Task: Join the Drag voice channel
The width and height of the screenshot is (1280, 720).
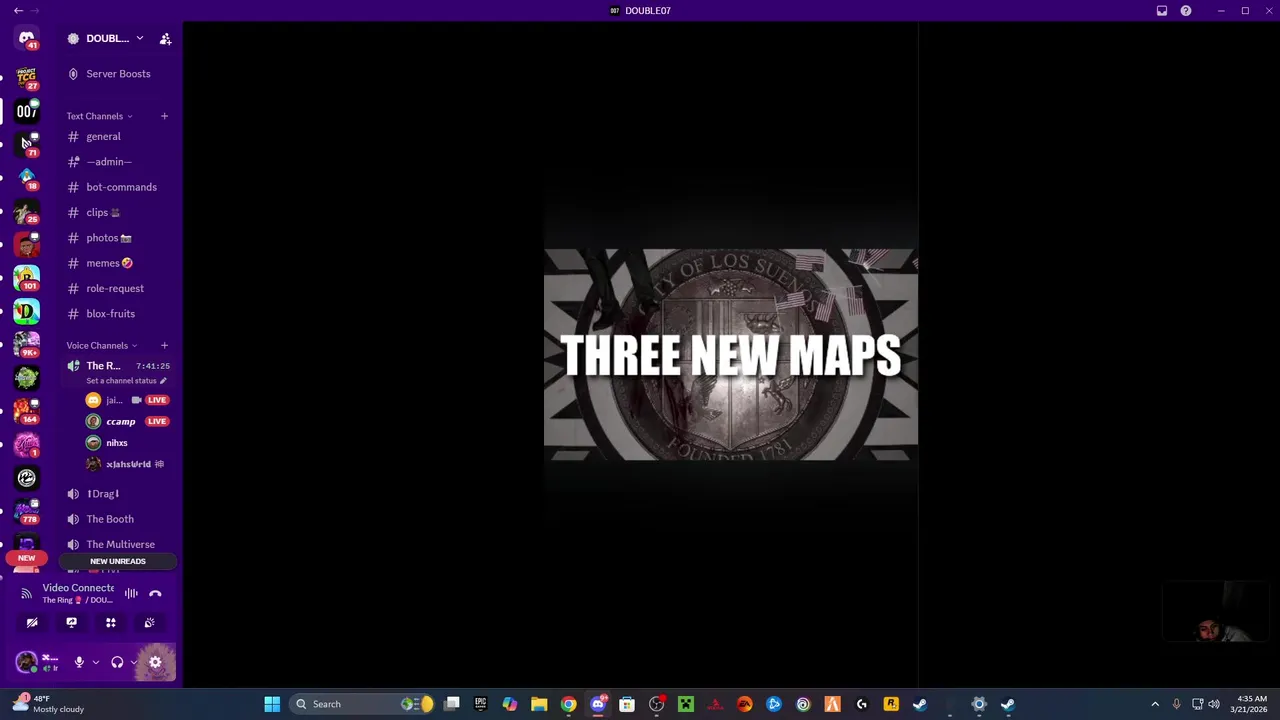Action: click(119, 494)
